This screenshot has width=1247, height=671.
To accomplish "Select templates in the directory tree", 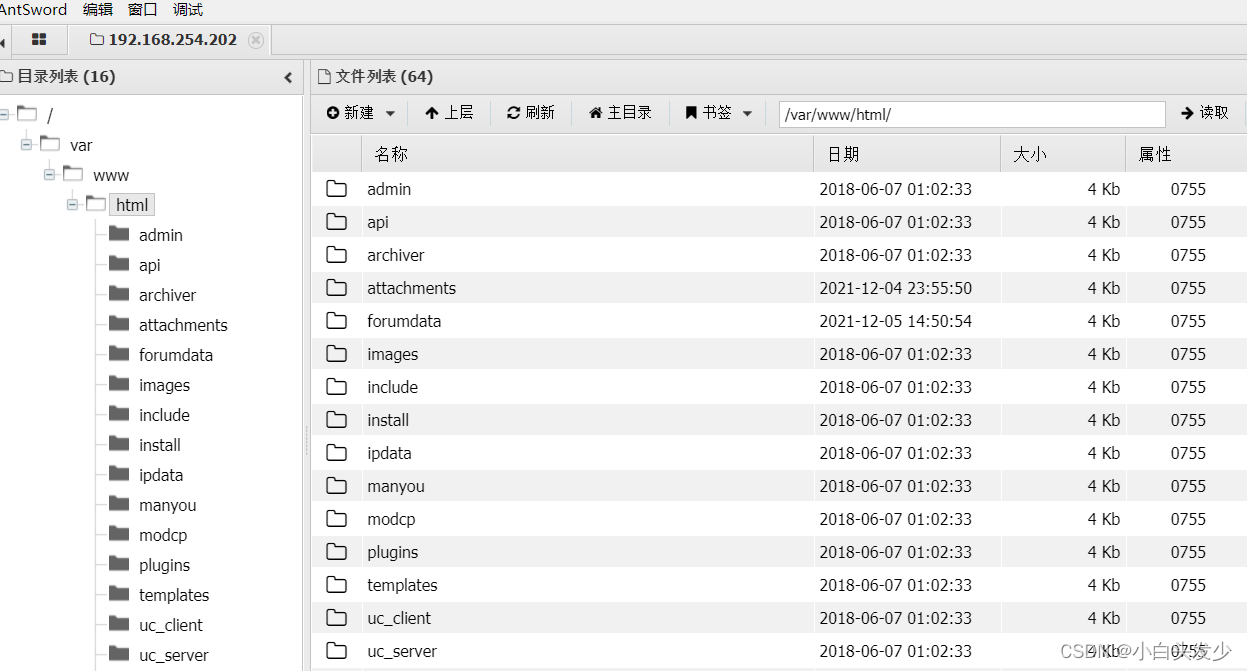I will pyautogui.click(x=174, y=595).
